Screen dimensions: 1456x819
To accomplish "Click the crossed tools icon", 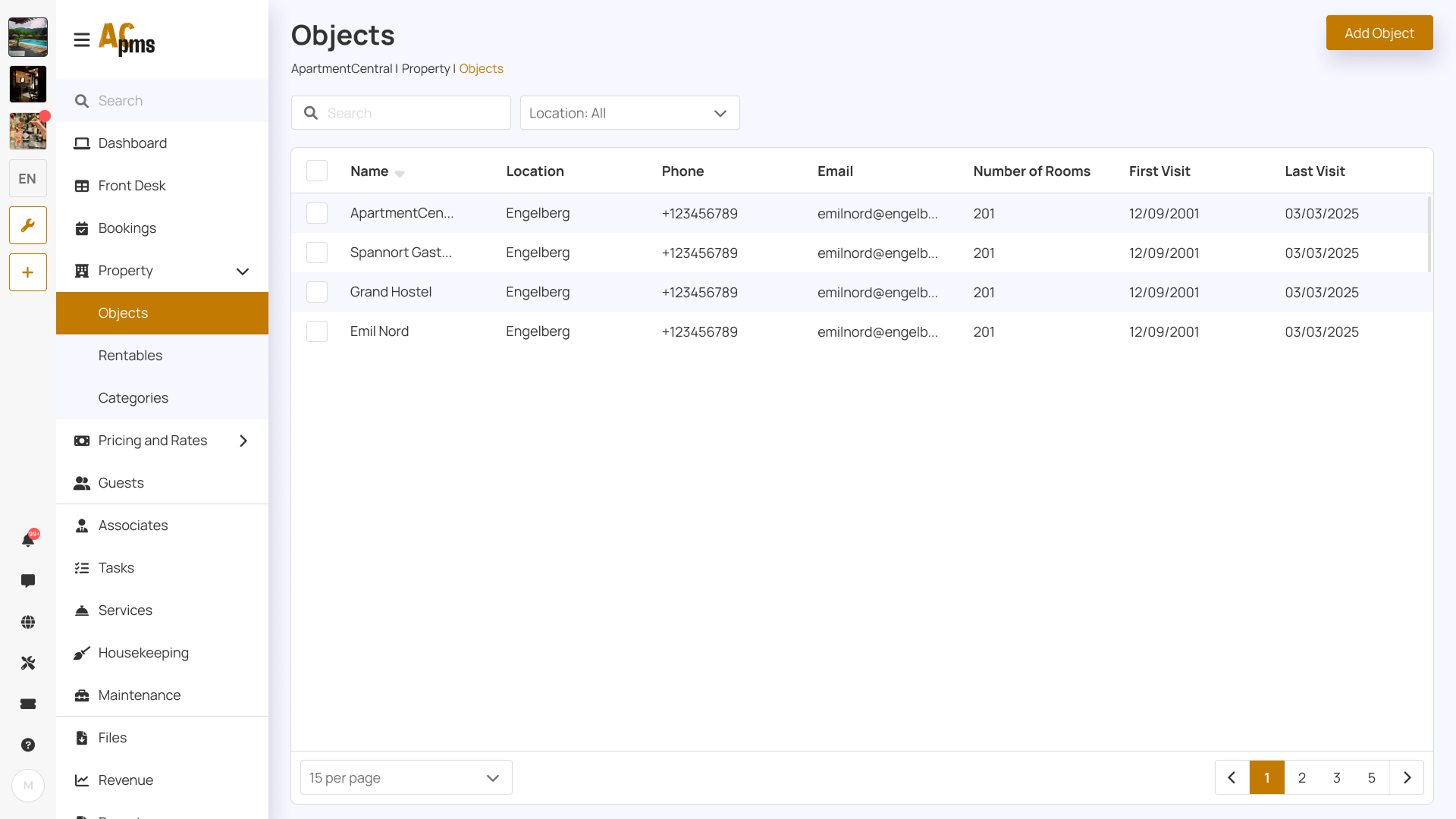I will [28, 663].
